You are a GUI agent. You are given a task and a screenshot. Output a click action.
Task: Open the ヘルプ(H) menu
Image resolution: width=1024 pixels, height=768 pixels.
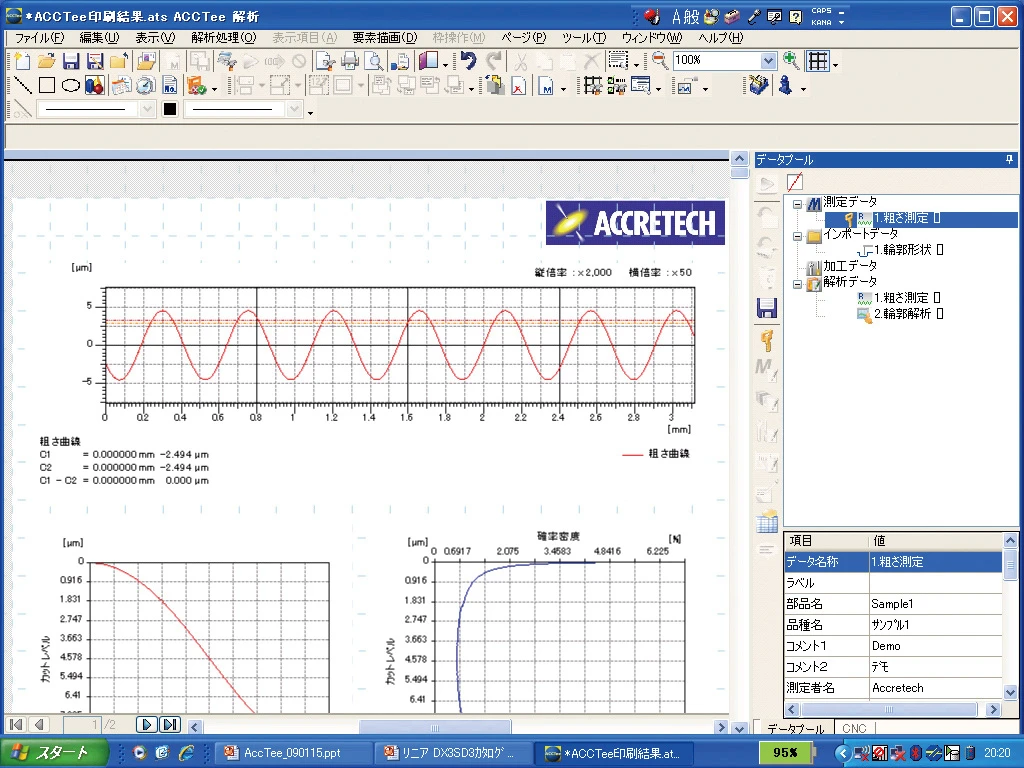[720, 38]
